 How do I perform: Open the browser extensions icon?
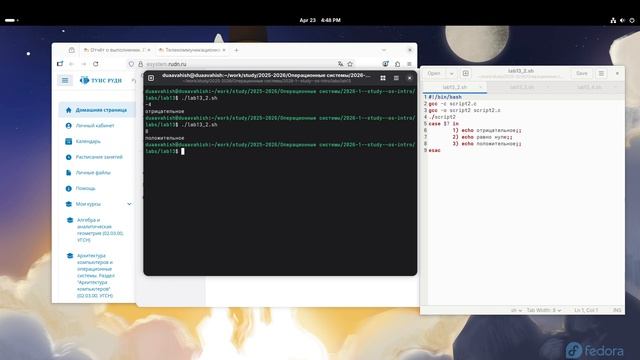point(398,64)
